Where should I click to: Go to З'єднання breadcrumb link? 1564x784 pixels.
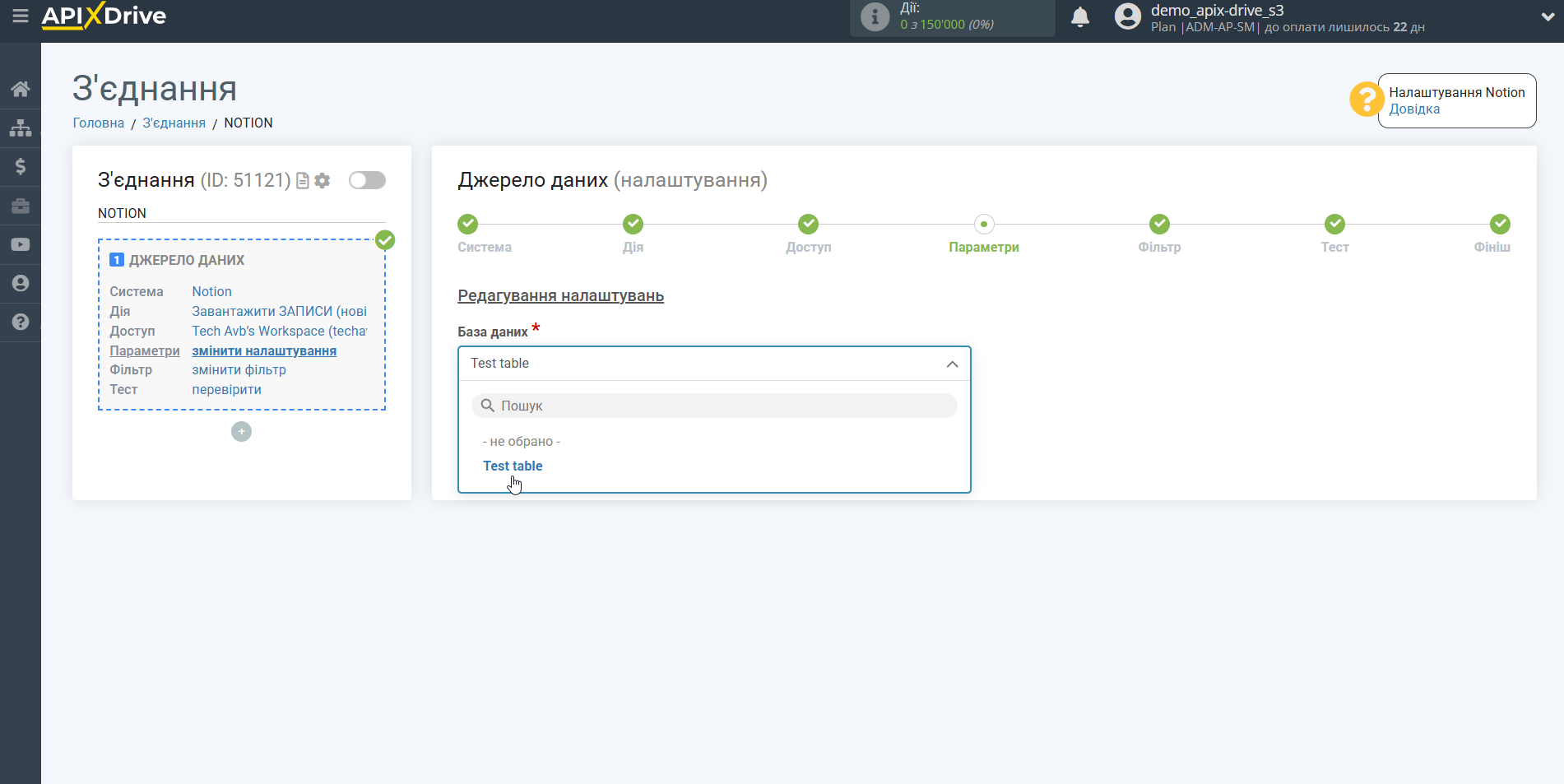pos(174,123)
